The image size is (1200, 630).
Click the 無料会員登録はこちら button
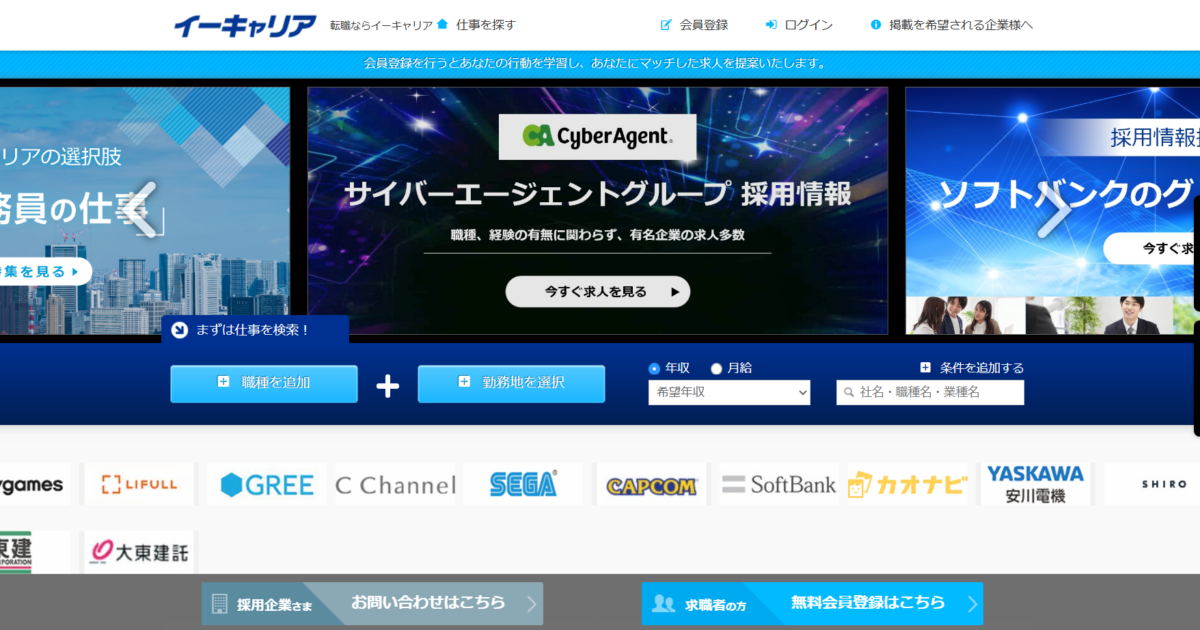point(812,603)
